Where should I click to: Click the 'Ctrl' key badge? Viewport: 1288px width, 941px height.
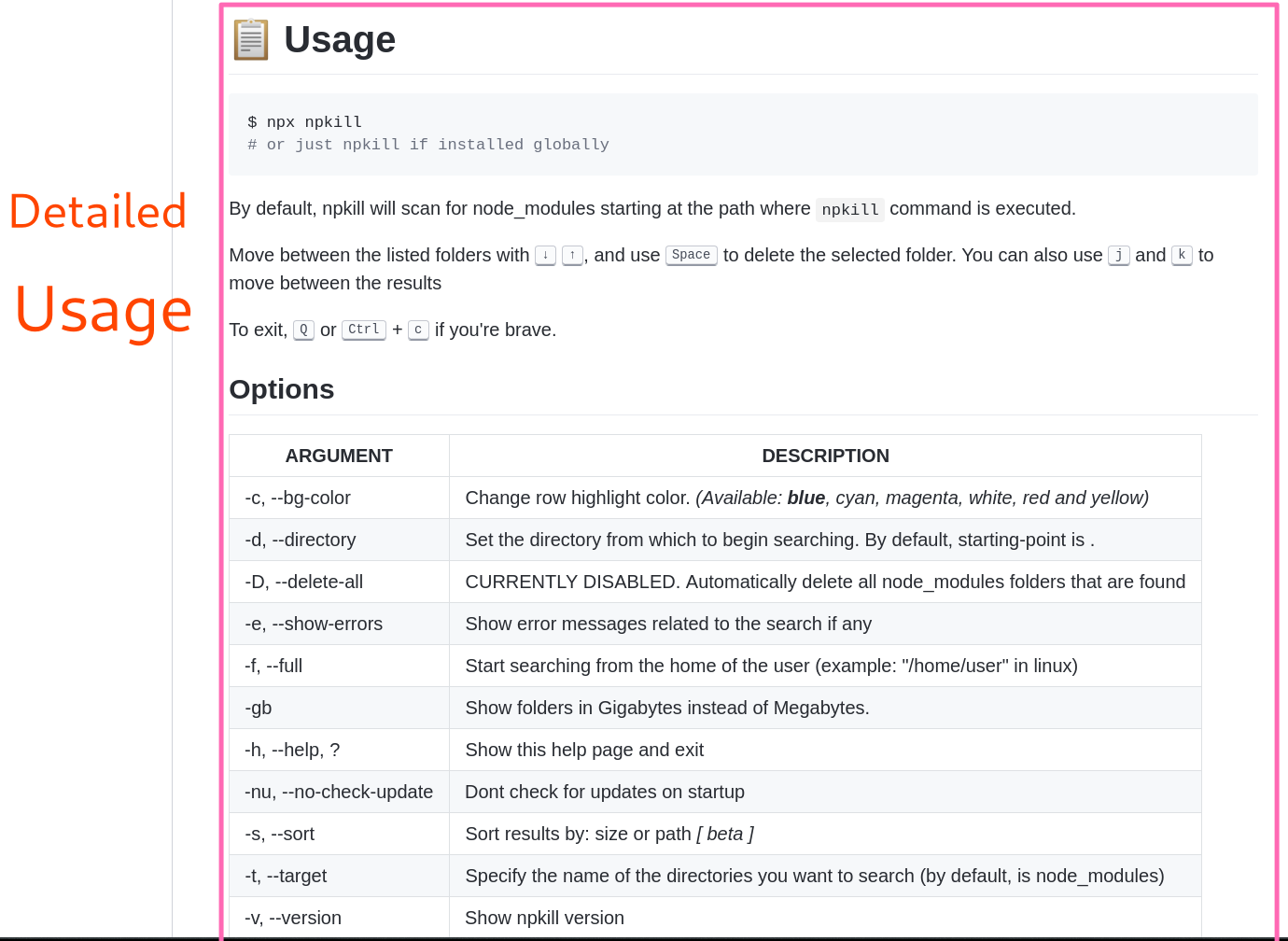tap(364, 330)
